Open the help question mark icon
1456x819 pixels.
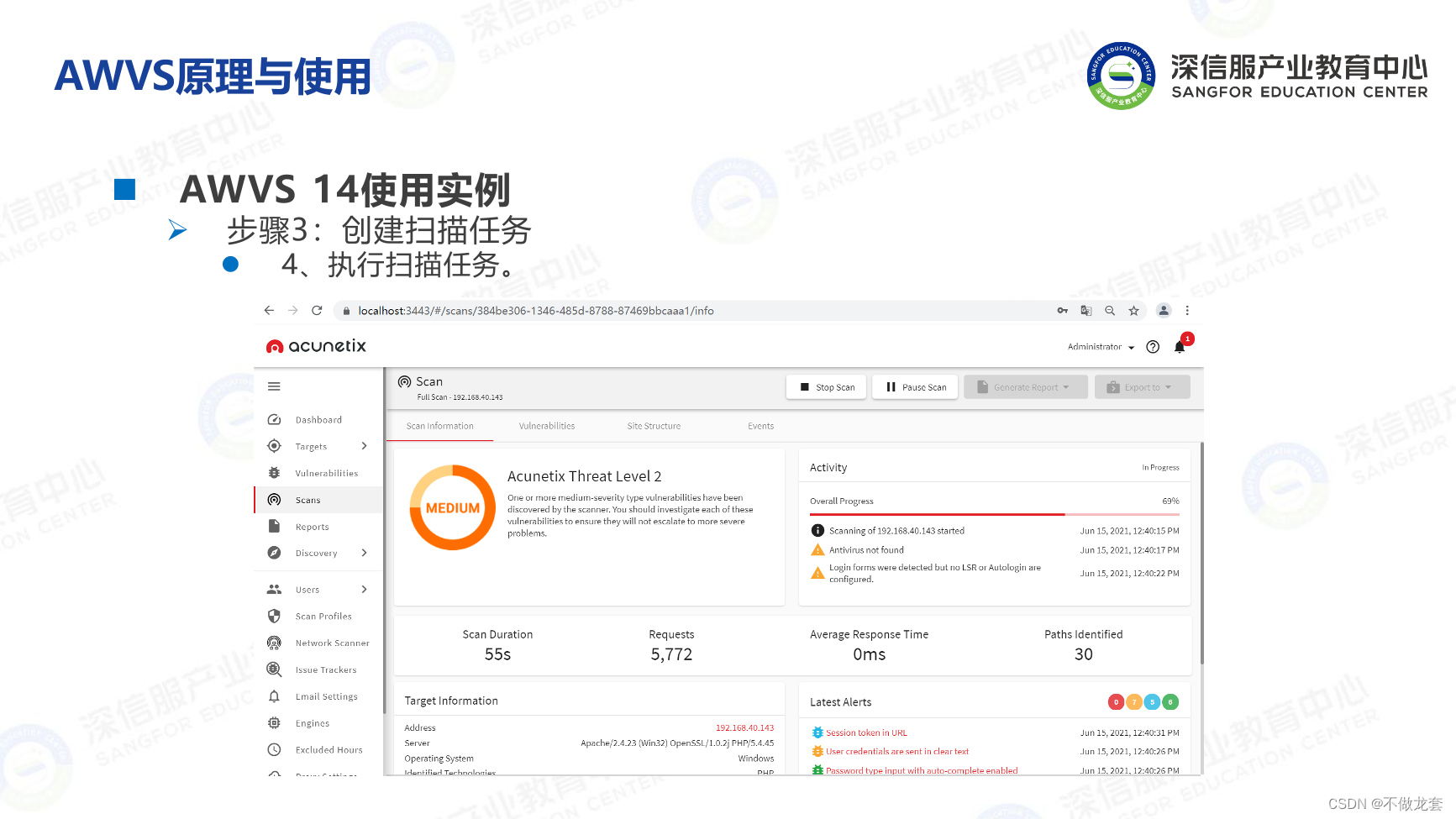click(1153, 347)
